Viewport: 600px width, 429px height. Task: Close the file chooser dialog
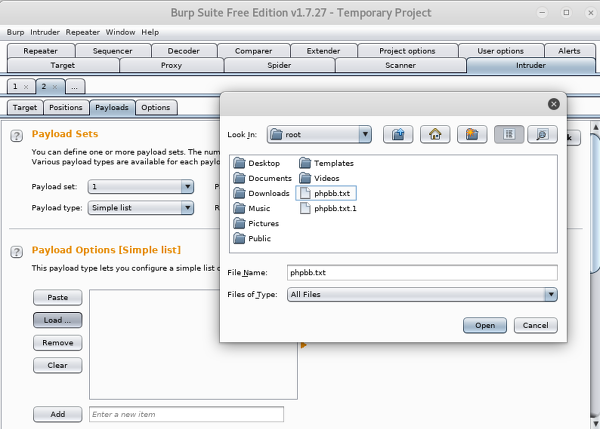[553, 104]
